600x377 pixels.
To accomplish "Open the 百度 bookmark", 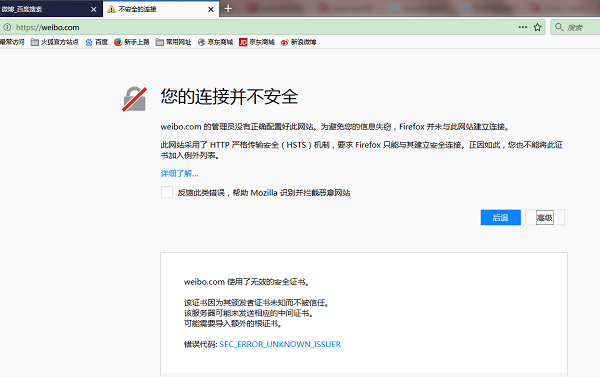I will pyautogui.click(x=96, y=42).
